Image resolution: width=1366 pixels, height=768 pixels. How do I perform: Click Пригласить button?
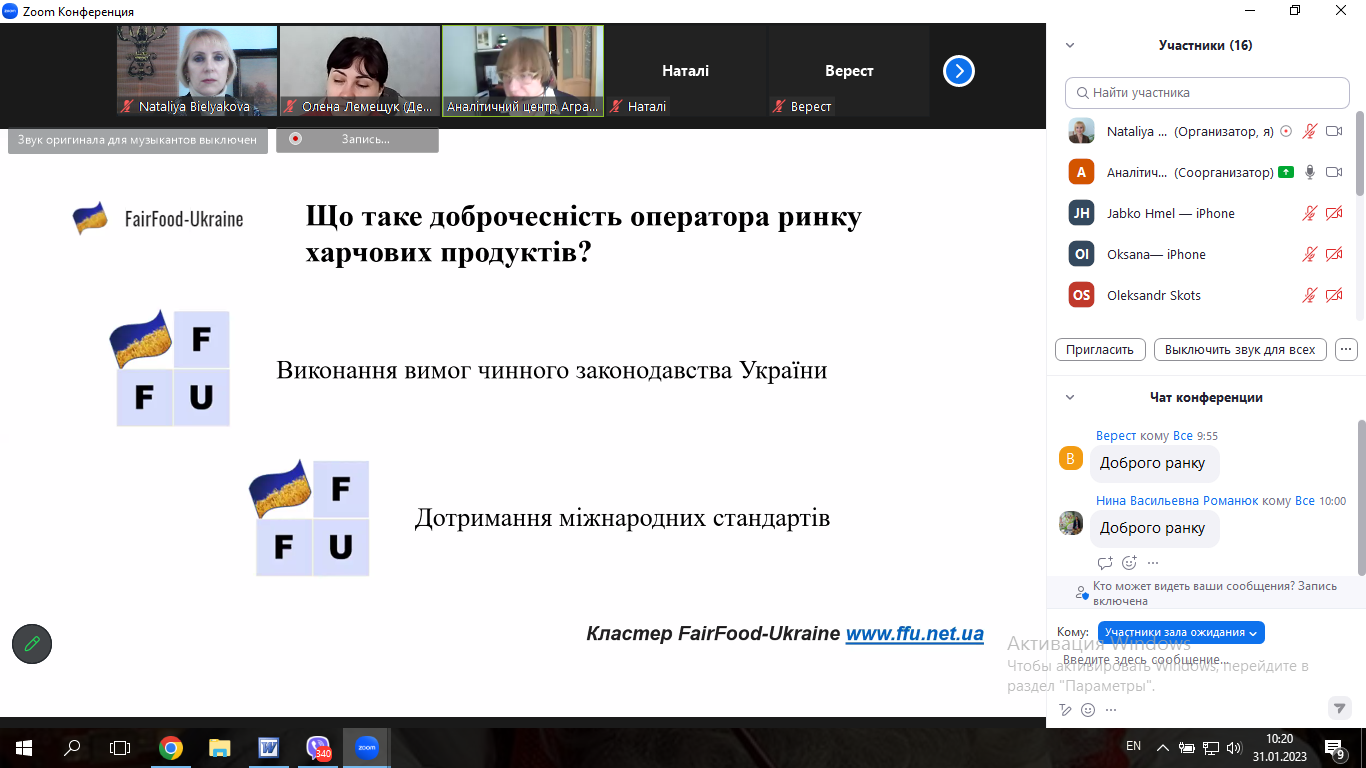pos(1100,349)
